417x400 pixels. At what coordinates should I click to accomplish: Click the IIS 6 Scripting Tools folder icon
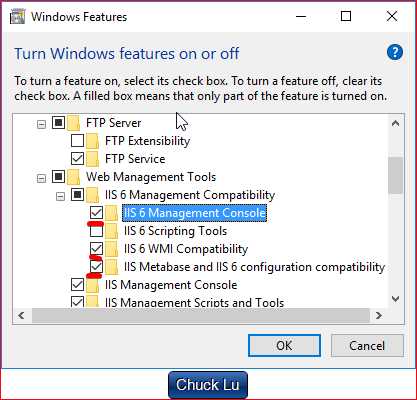tap(111, 231)
